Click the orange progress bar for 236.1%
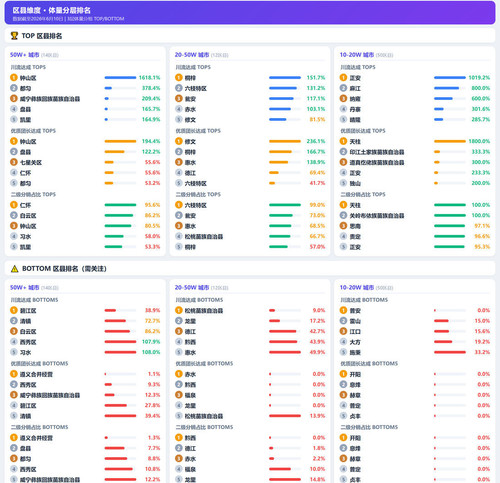Viewport: 500px width, 483px height. point(285,141)
